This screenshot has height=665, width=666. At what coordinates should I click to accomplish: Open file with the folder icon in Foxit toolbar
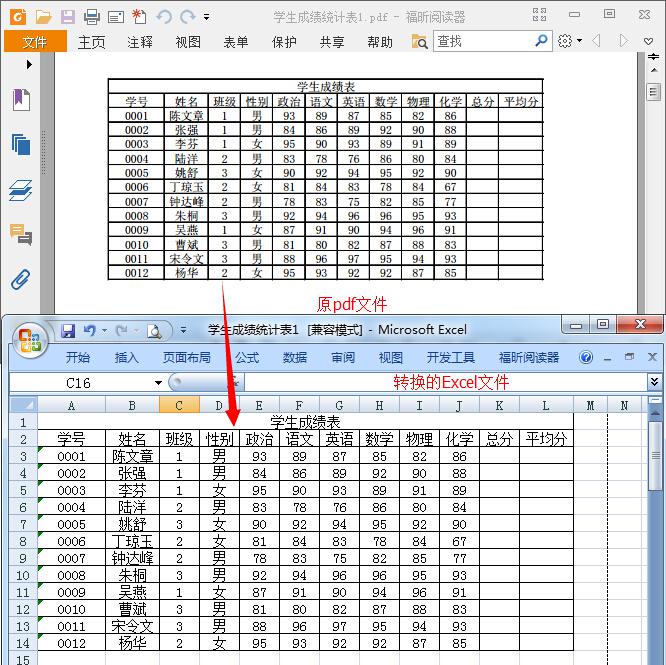click(43, 17)
